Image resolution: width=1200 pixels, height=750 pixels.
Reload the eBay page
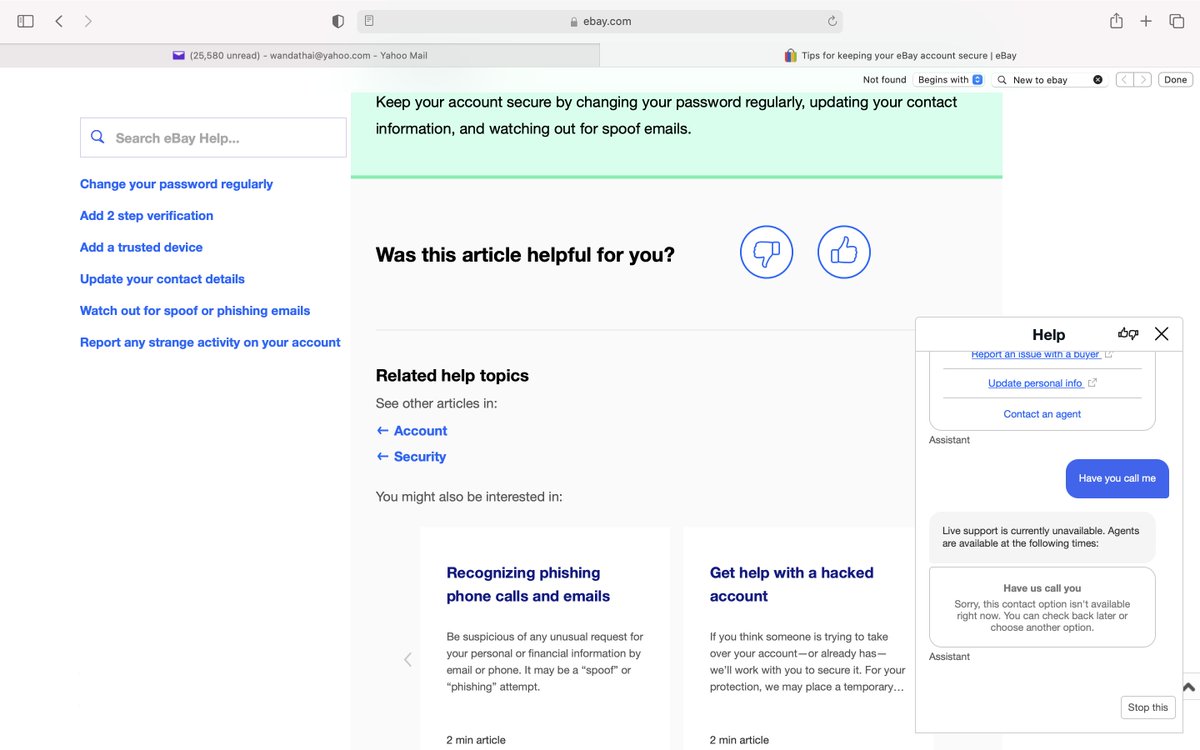click(832, 21)
